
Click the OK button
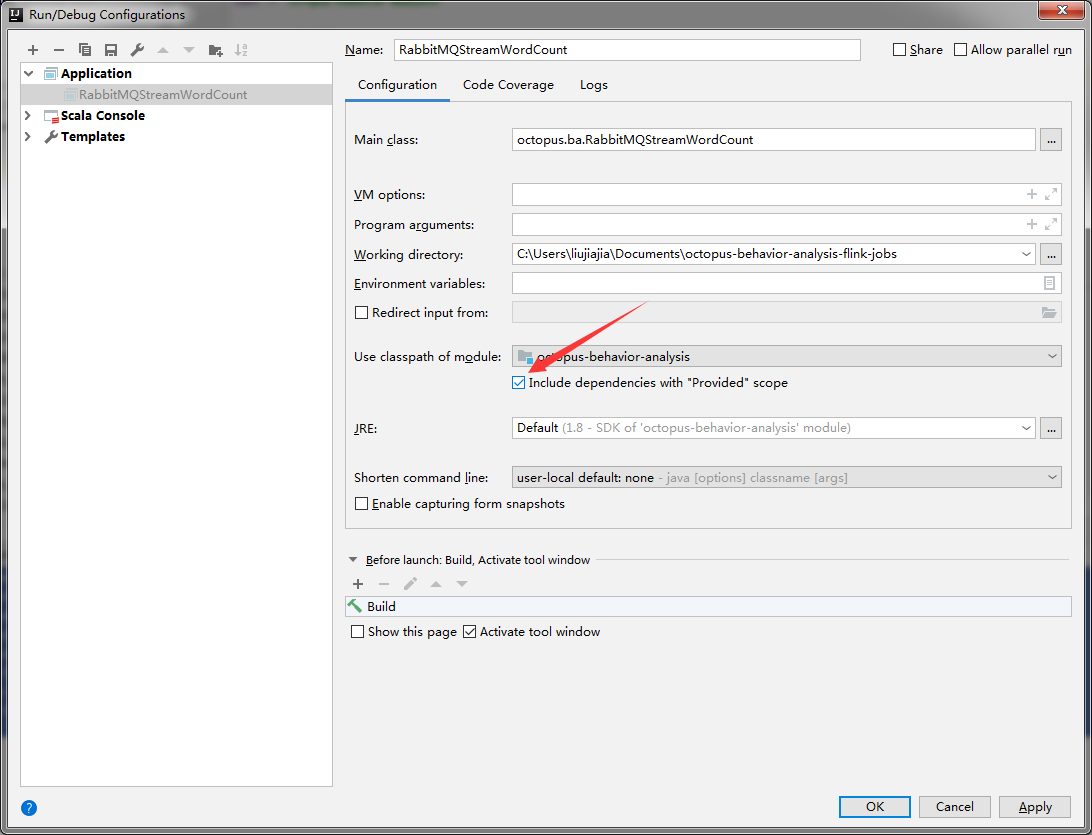click(874, 807)
